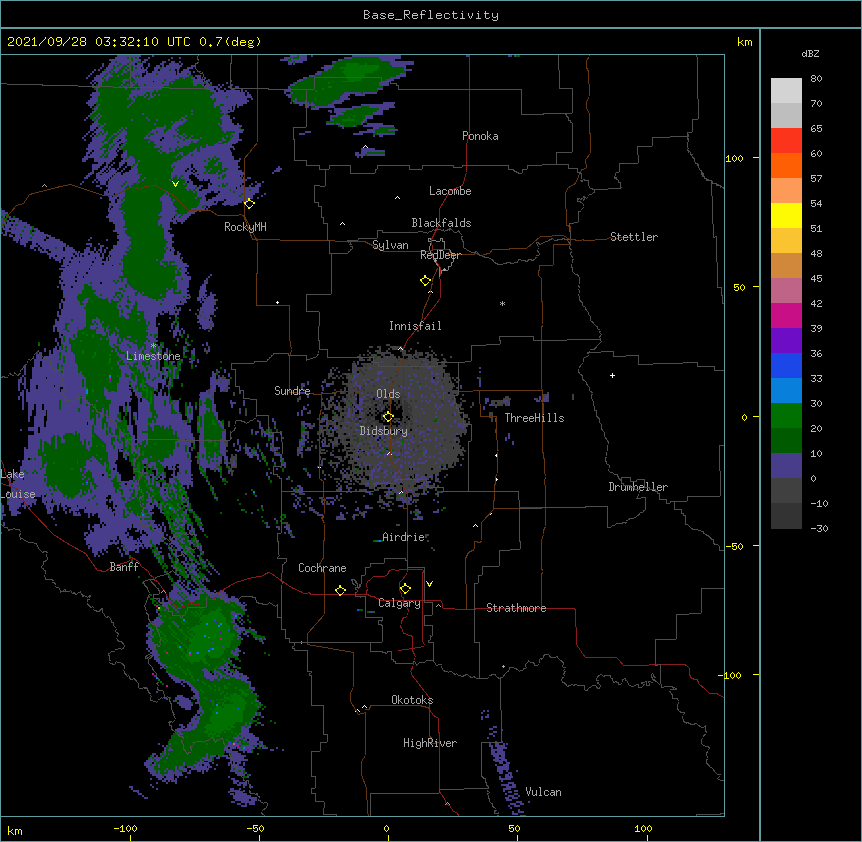This screenshot has height=842, width=862.
Task: Click the yellow V marker northwest of RockyMH
Action: click(x=175, y=184)
